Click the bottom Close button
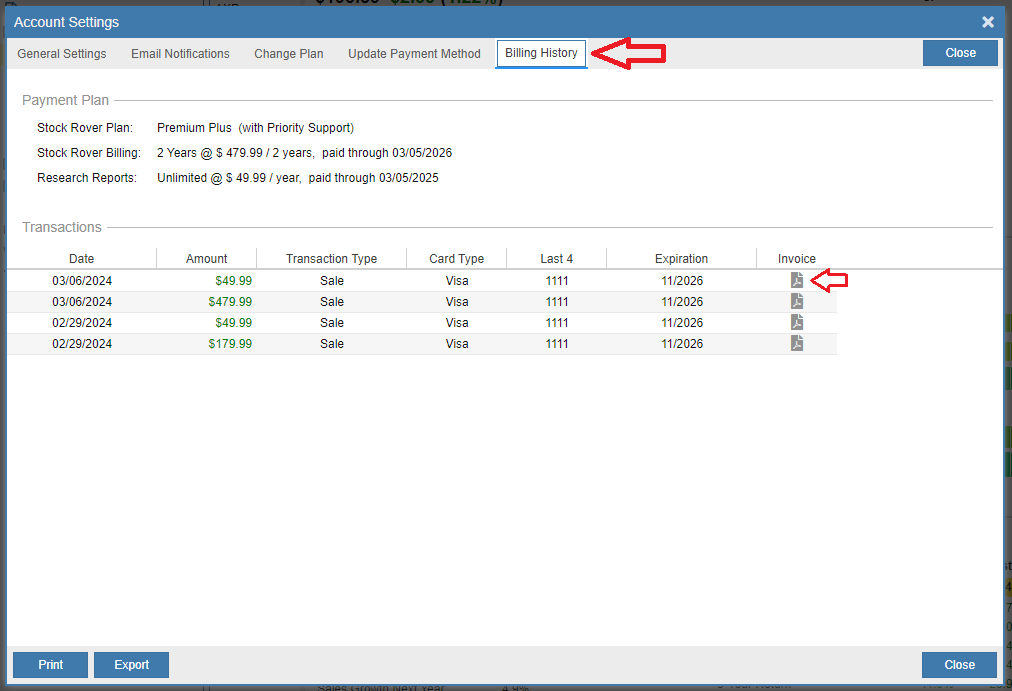1012x691 pixels. (958, 664)
